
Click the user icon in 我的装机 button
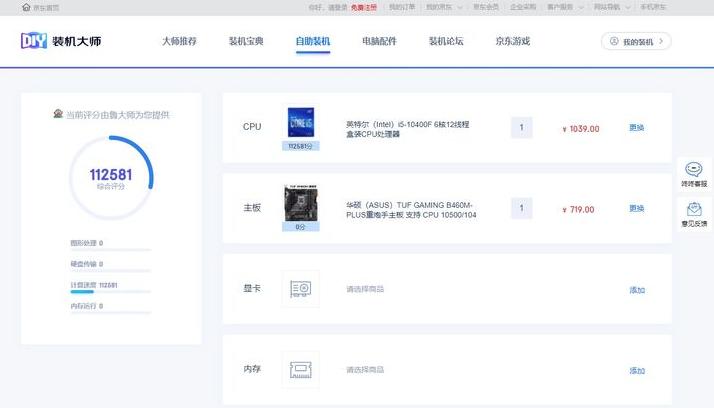(x=614, y=41)
